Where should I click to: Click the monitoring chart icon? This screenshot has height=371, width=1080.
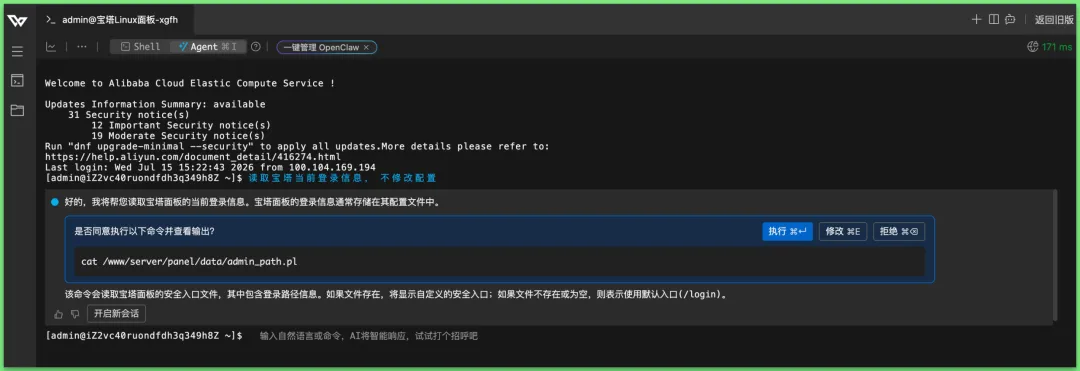pos(51,47)
